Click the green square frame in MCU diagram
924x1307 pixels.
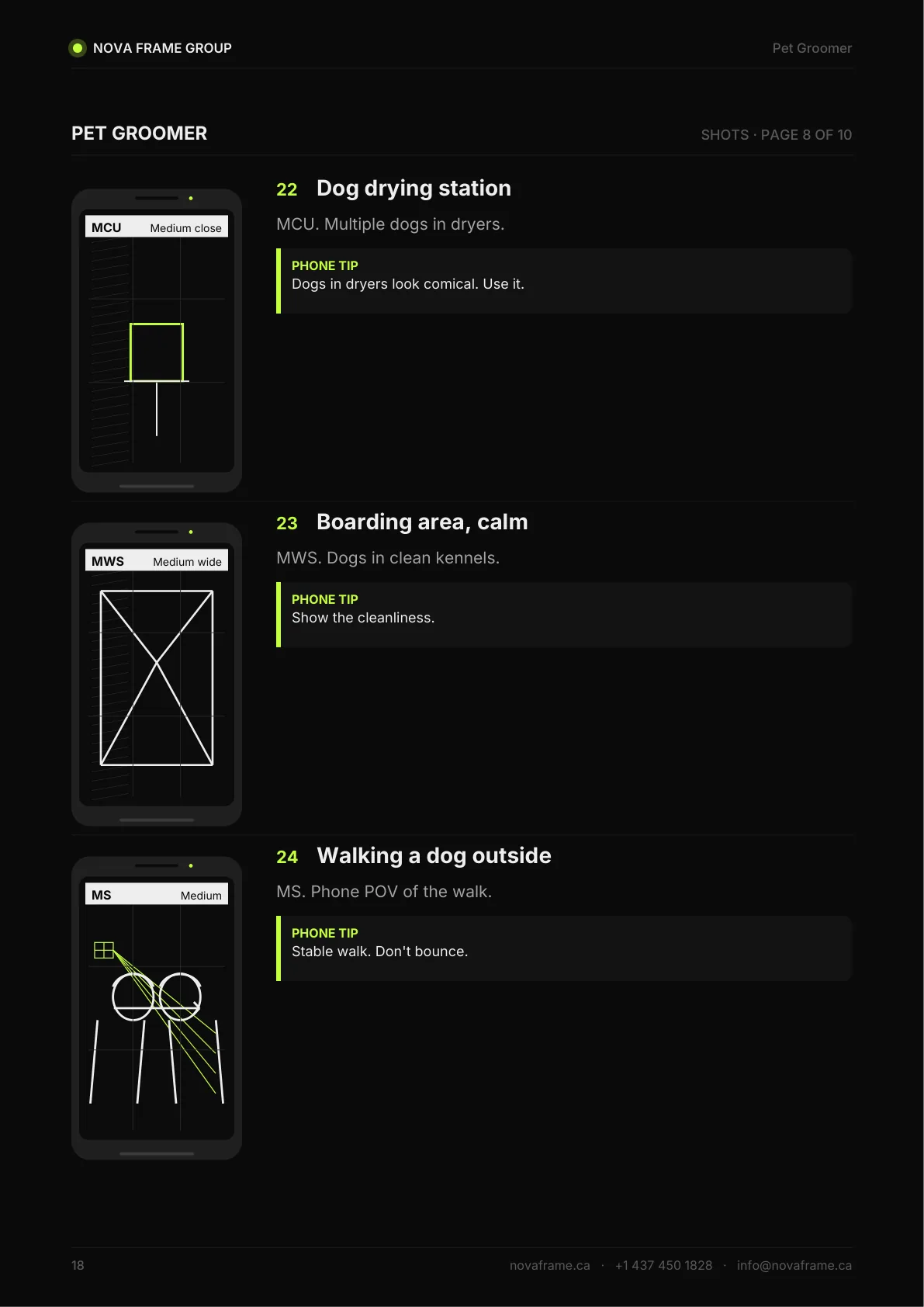157,352
